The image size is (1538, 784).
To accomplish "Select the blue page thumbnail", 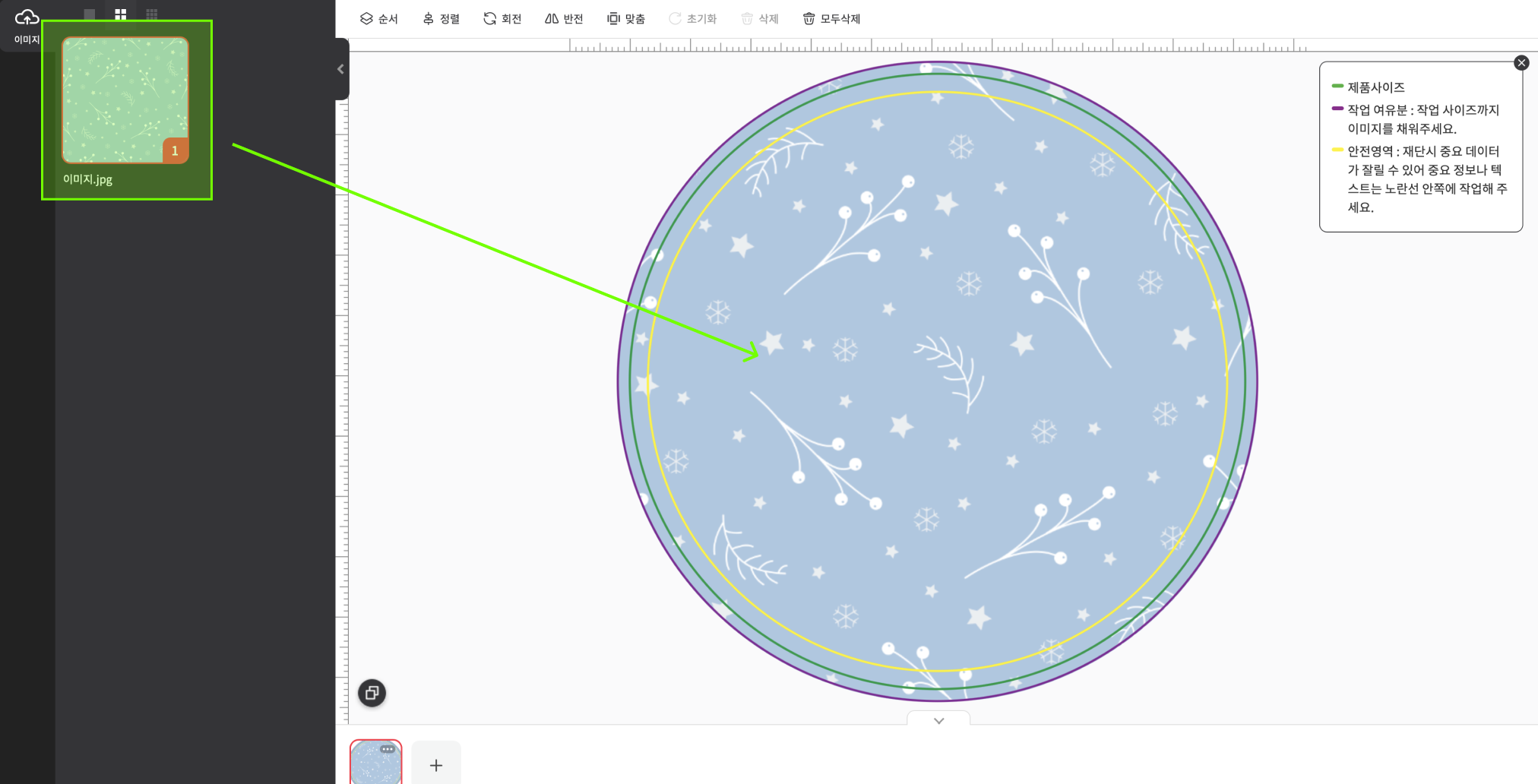I will pyautogui.click(x=375, y=766).
